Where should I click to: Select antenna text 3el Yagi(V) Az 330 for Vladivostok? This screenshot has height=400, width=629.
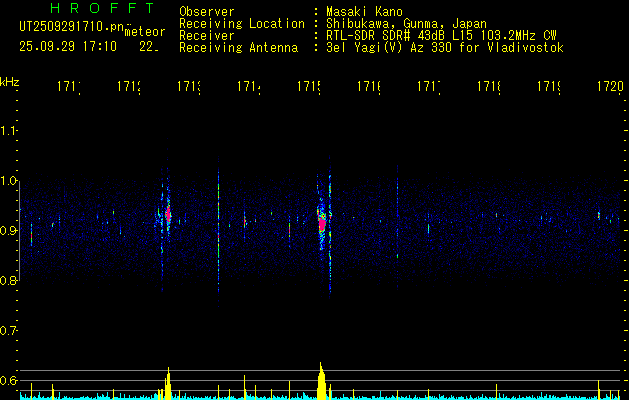click(x=445, y=48)
